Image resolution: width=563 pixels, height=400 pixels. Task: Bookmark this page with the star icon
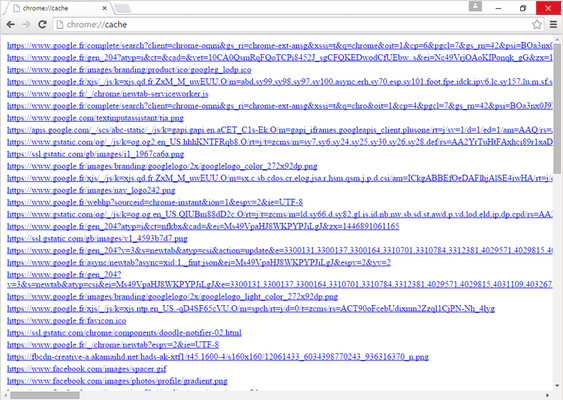(x=537, y=24)
